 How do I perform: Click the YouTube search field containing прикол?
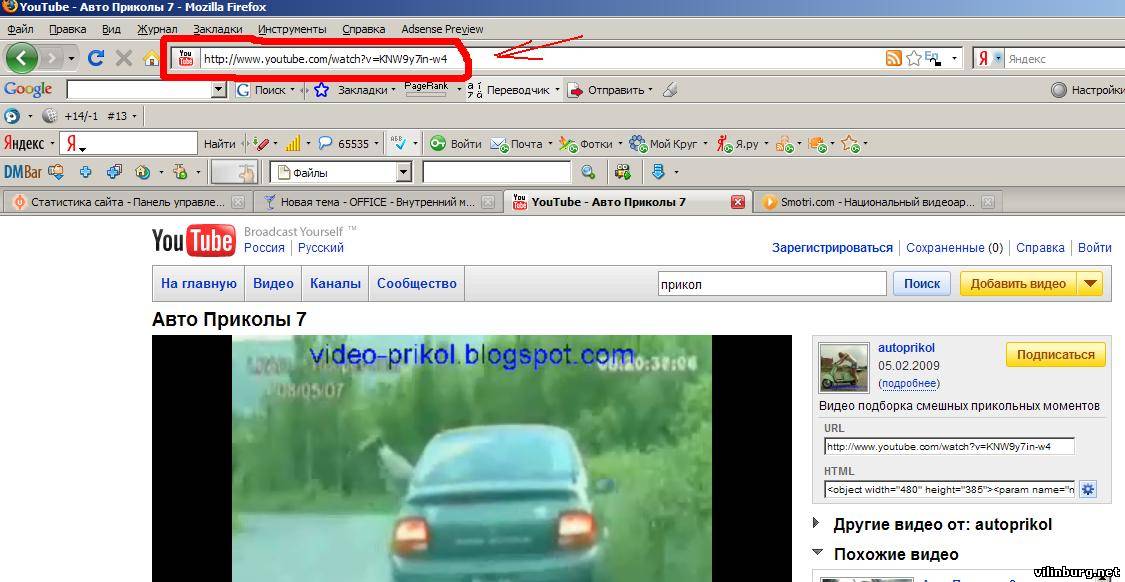coord(771,284)
